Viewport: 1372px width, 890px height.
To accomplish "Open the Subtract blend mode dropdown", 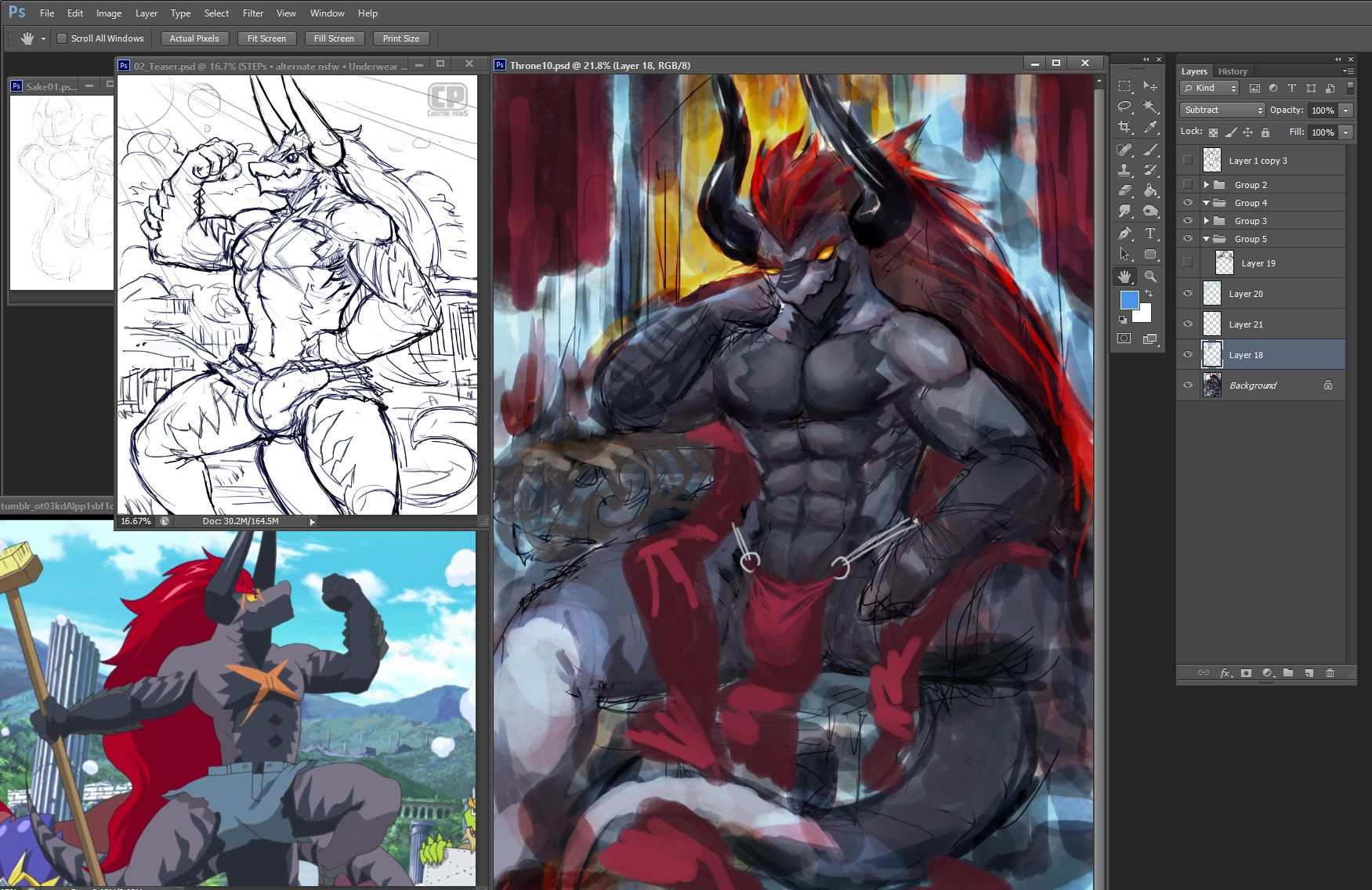I will click(x=1222, y=110).
